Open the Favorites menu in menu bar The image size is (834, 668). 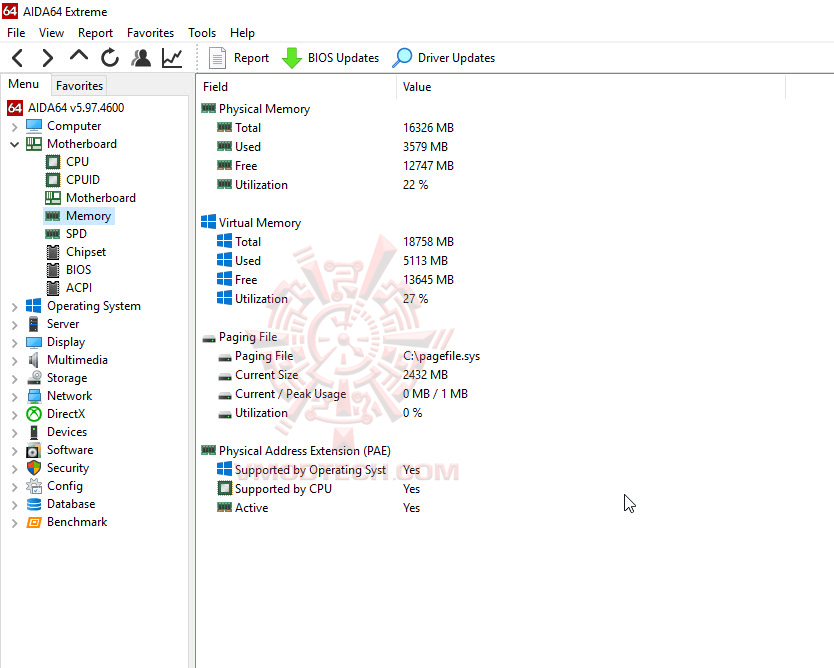(x=150, y=33)
